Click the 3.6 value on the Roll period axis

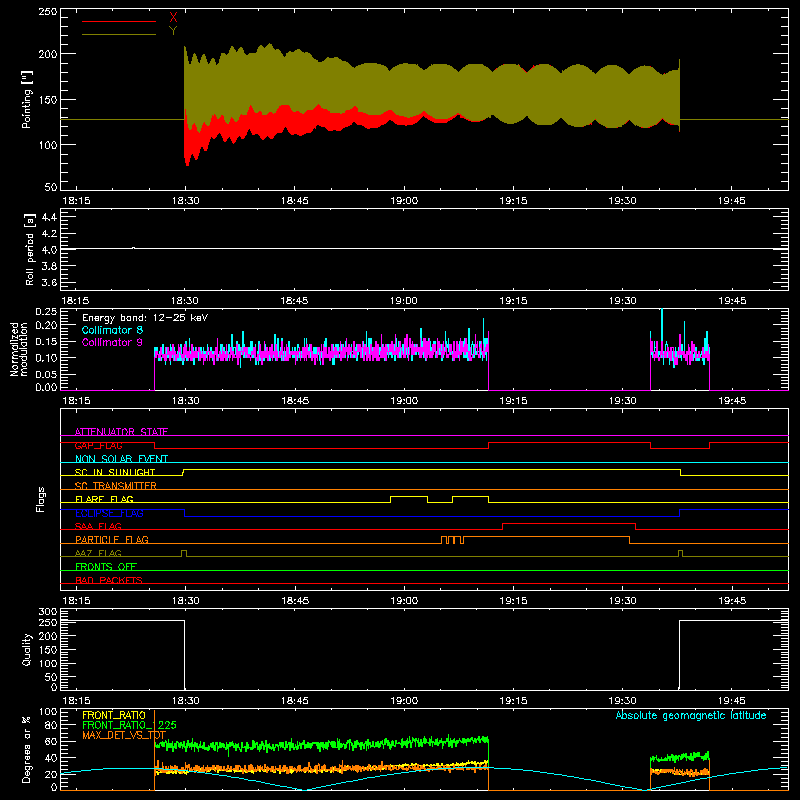pyautogui.click(x=49, y=283)
